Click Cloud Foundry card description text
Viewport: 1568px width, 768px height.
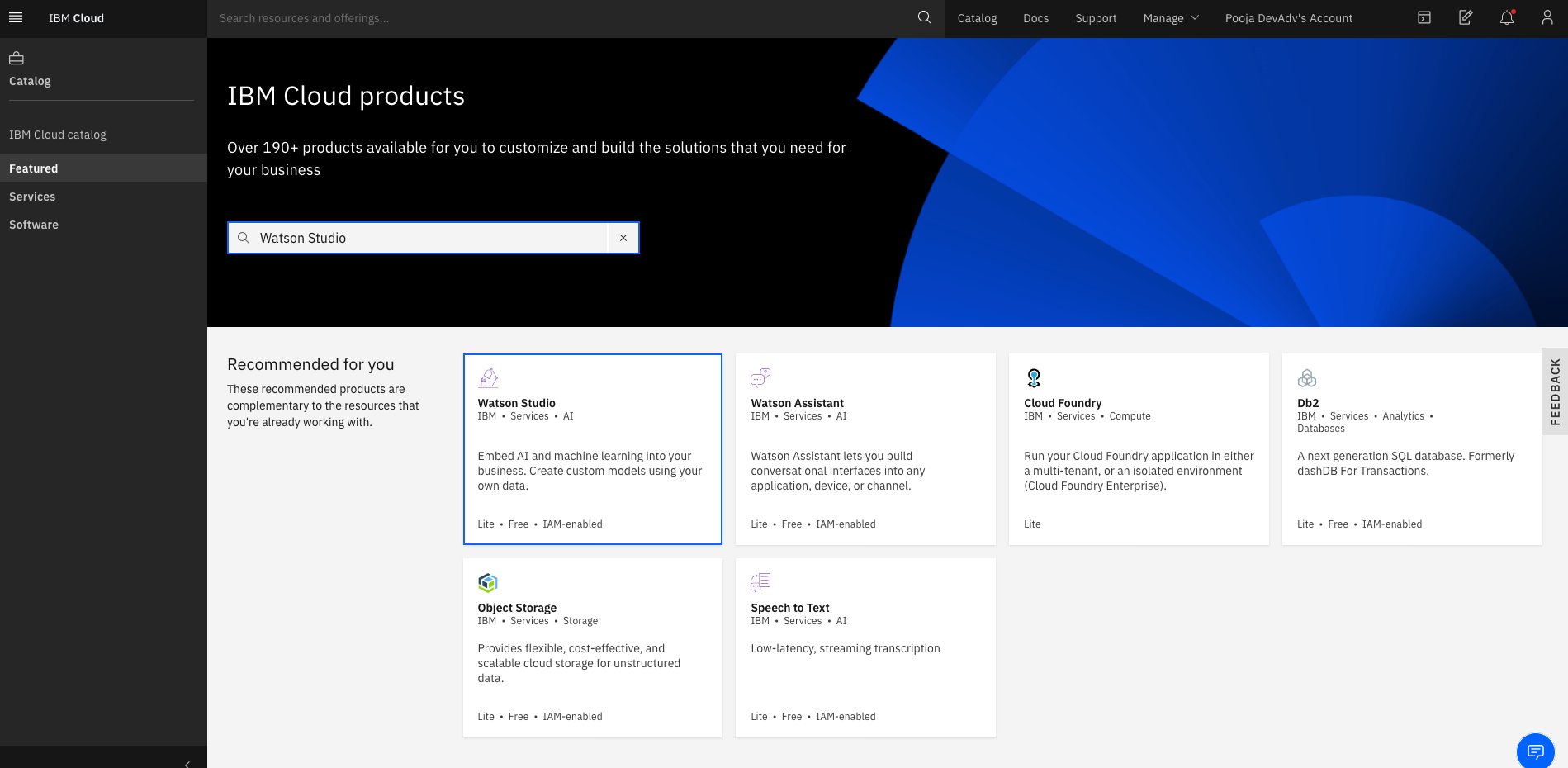(x=1139, y=471)
